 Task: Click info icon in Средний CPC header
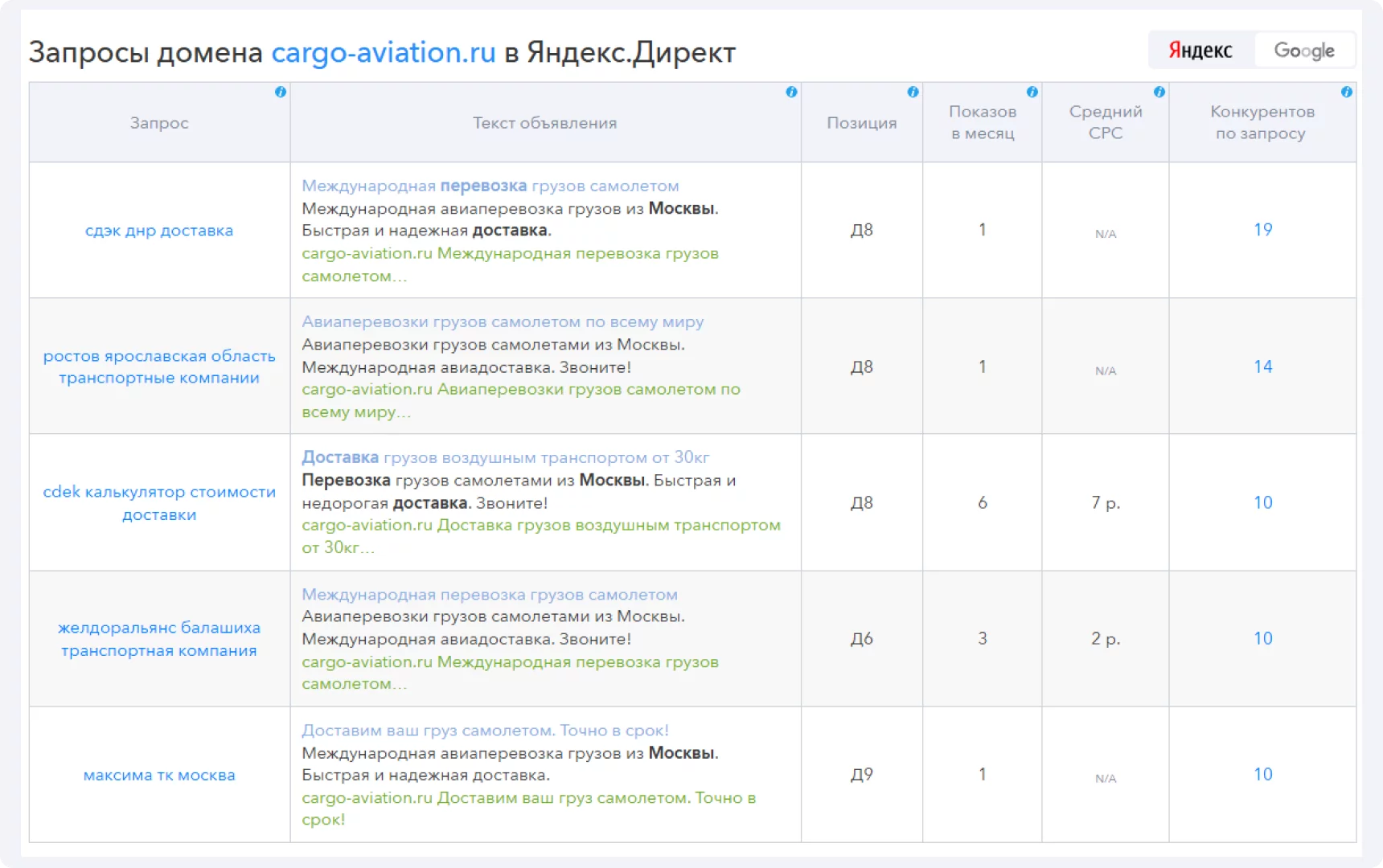tap(1159, 92)
